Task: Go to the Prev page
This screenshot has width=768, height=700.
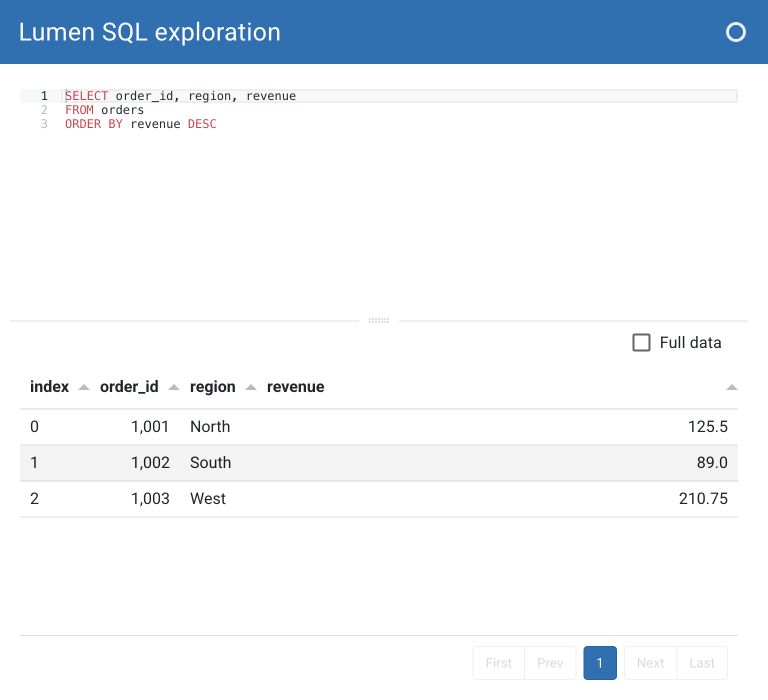Action: click(x=550, y=663)
